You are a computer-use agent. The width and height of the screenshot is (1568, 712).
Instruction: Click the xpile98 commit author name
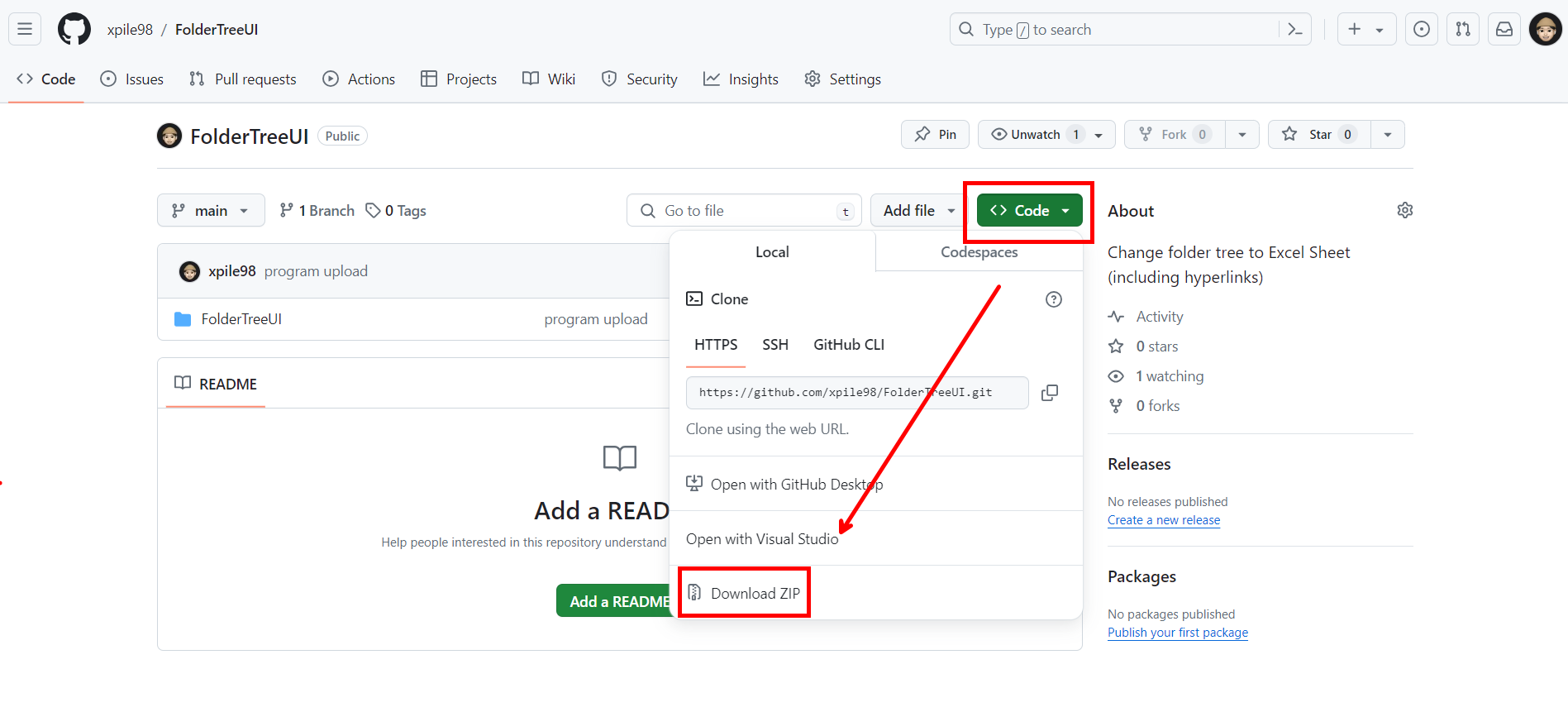point(232,271)
